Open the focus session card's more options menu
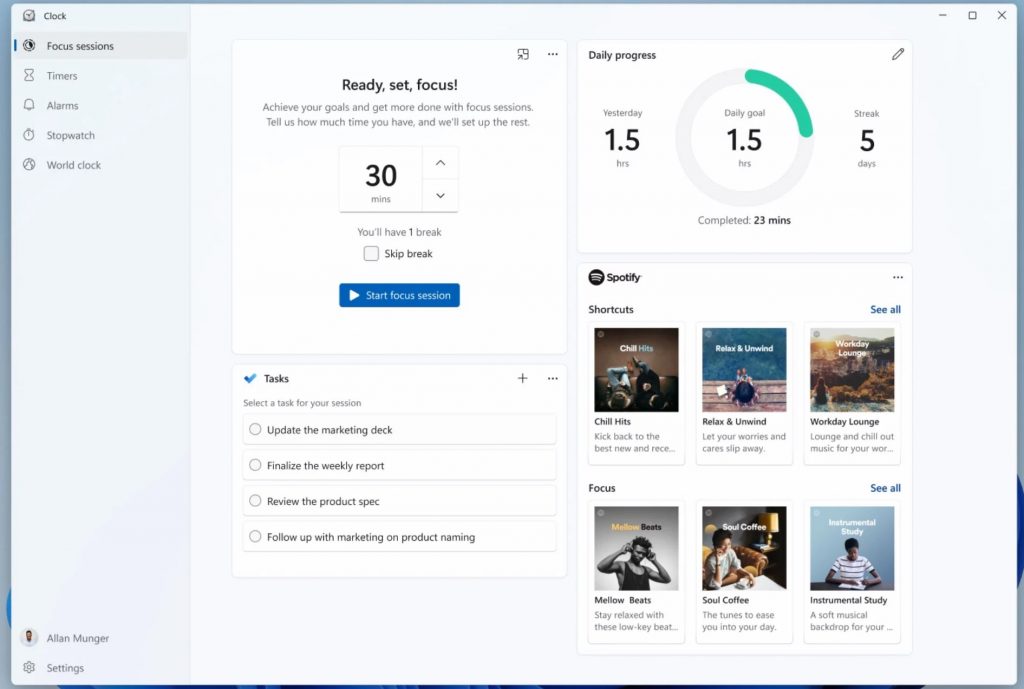The image size is (1024, 689). tap(552, 55)
